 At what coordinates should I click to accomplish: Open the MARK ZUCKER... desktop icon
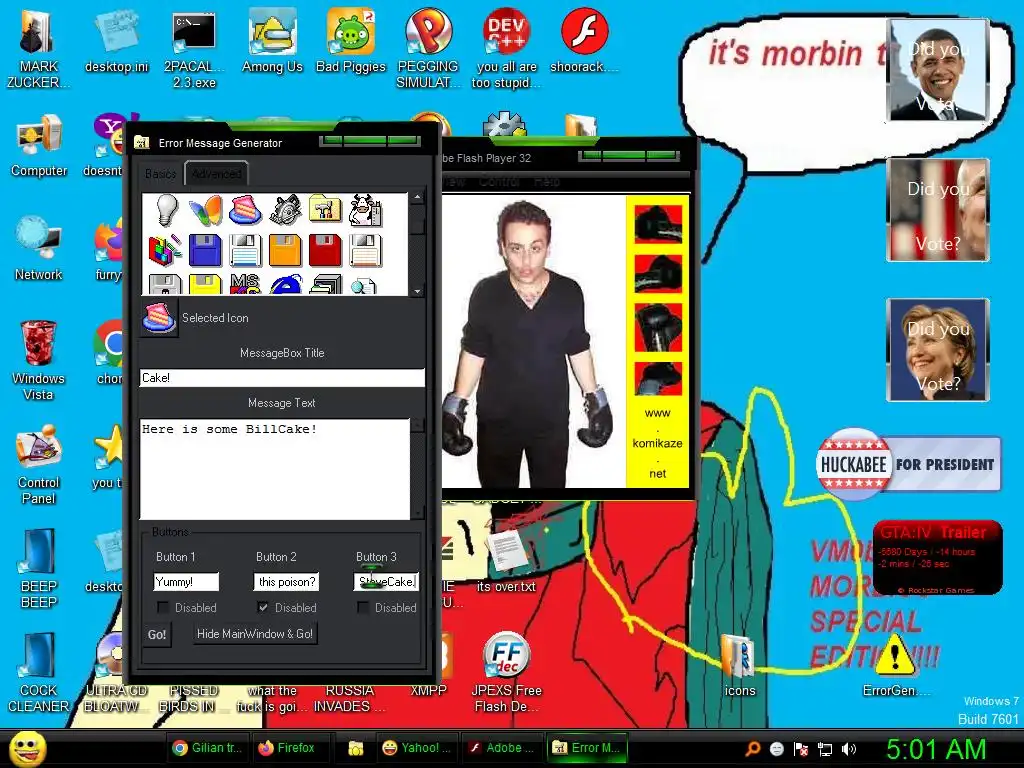click(38, 49)
